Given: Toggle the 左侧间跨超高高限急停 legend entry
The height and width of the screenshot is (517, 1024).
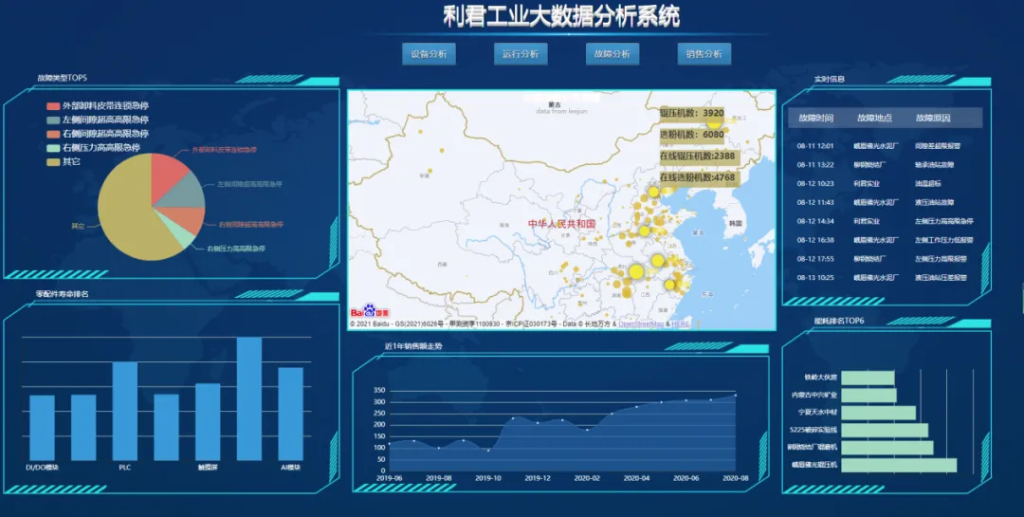Looking at the screenshot, I should click(x=98, y=119).
